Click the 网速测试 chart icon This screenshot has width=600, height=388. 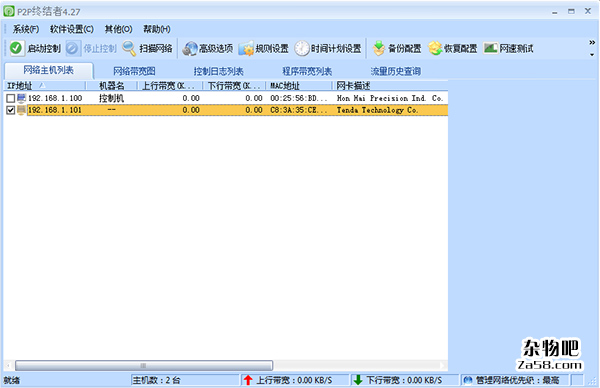[x=491, y=48]
